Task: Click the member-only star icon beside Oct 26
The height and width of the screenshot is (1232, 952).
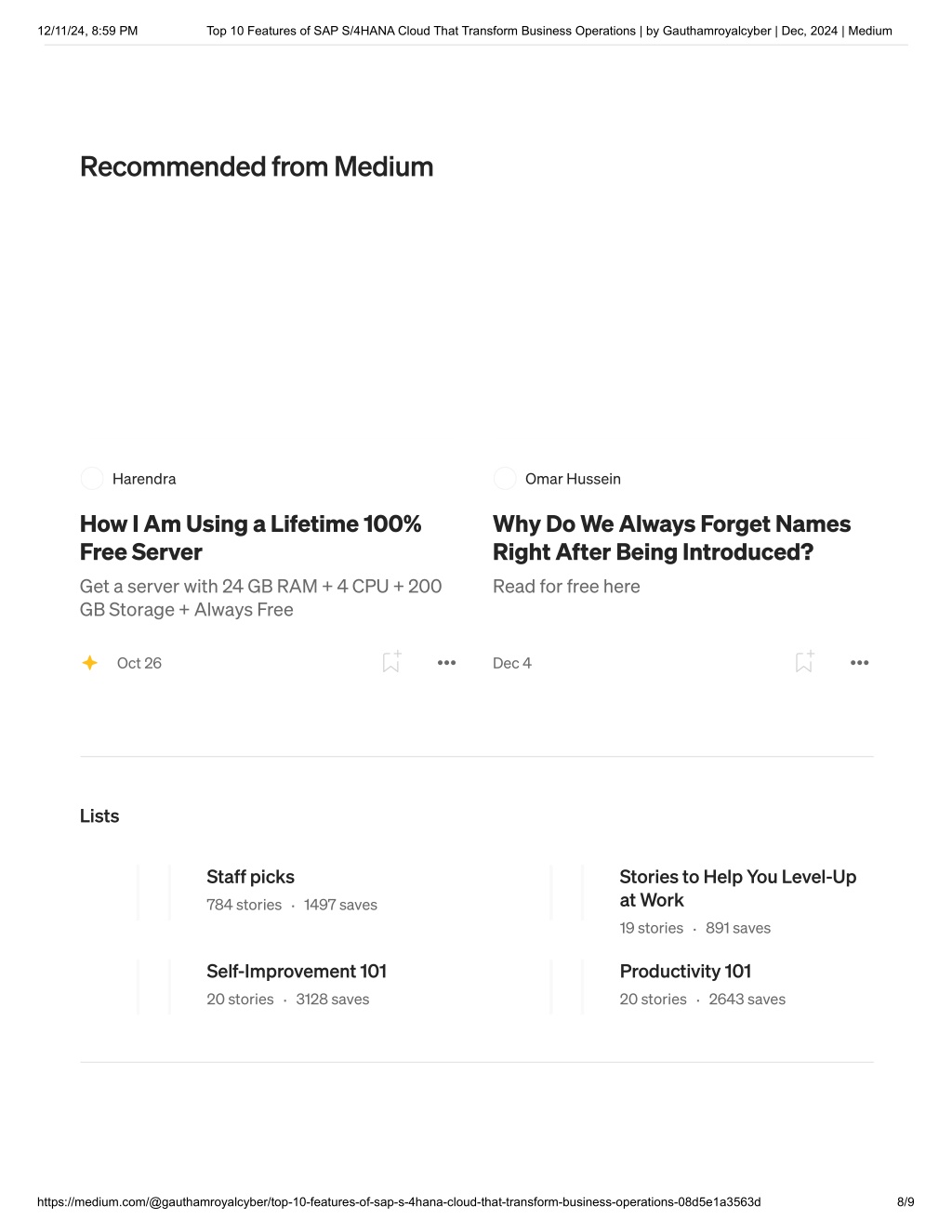Action: click(90, 663)
